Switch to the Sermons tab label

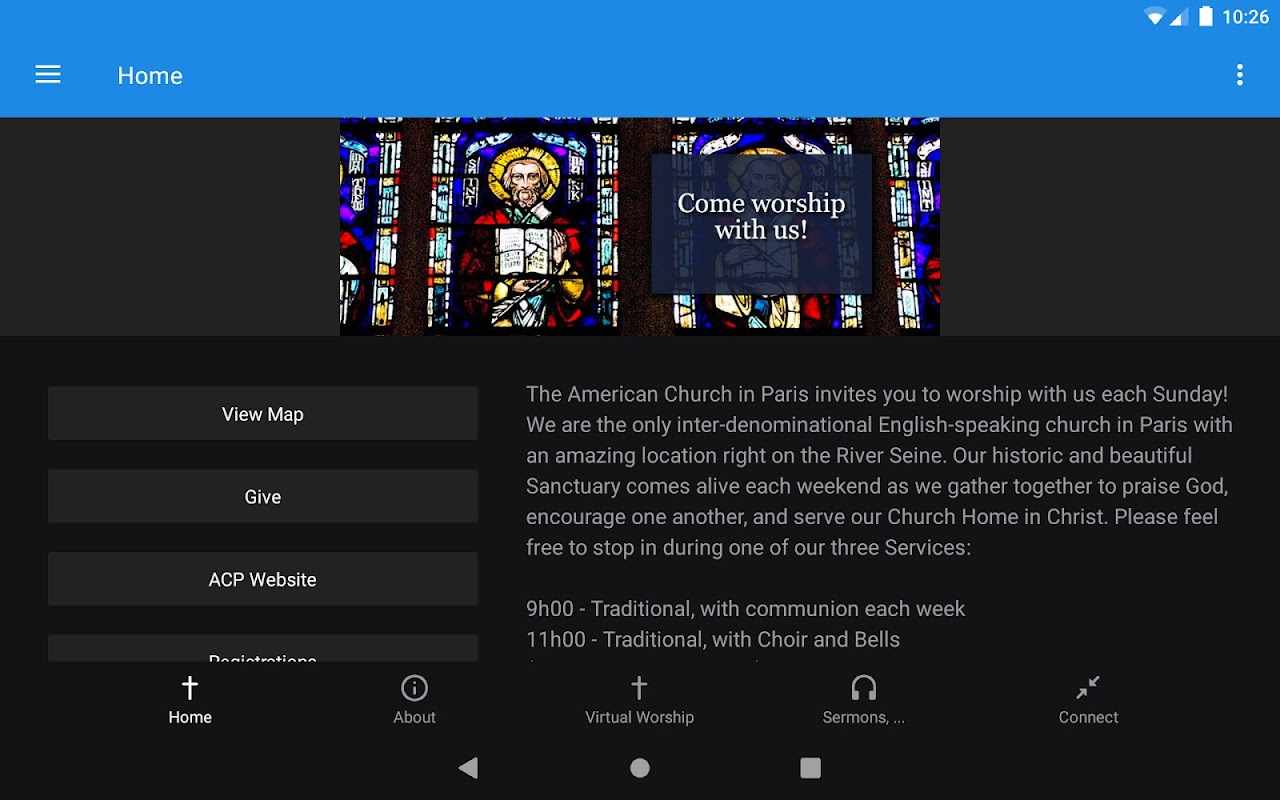(864, 717)
